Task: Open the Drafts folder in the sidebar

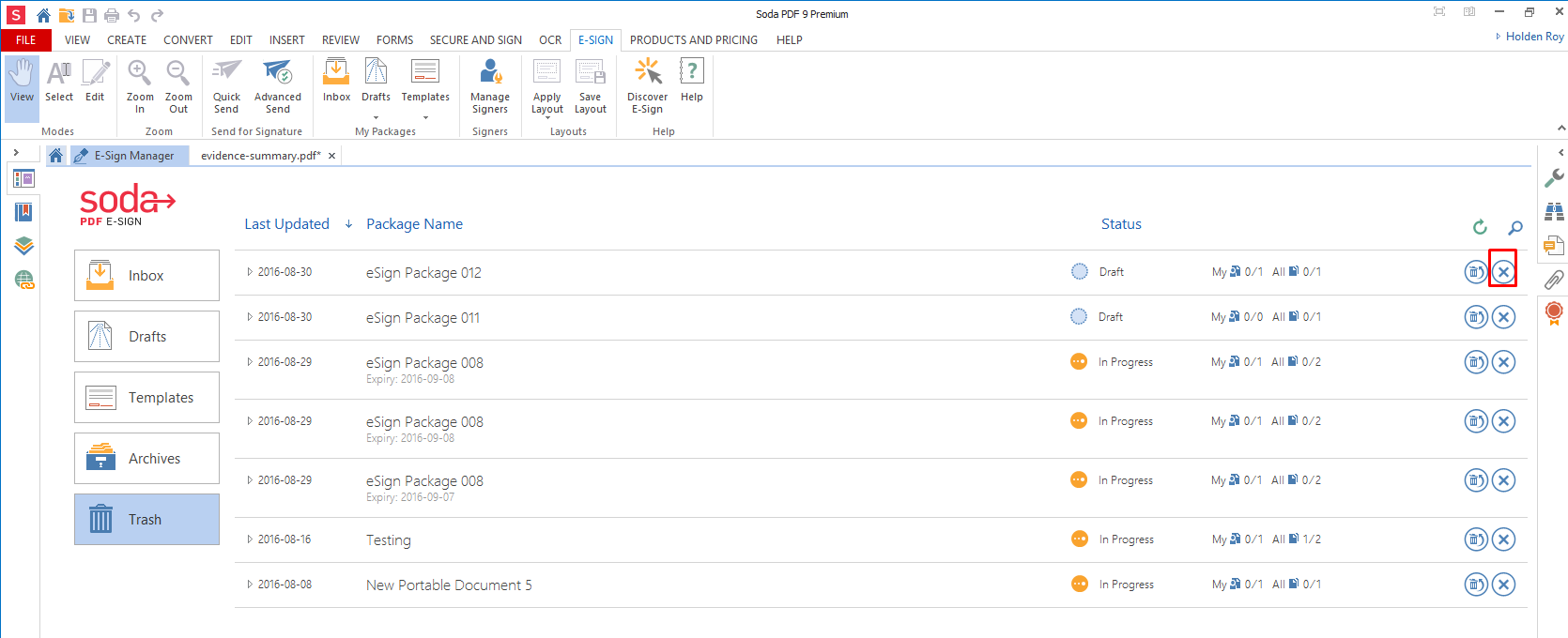Action: (x=146, y=336)
